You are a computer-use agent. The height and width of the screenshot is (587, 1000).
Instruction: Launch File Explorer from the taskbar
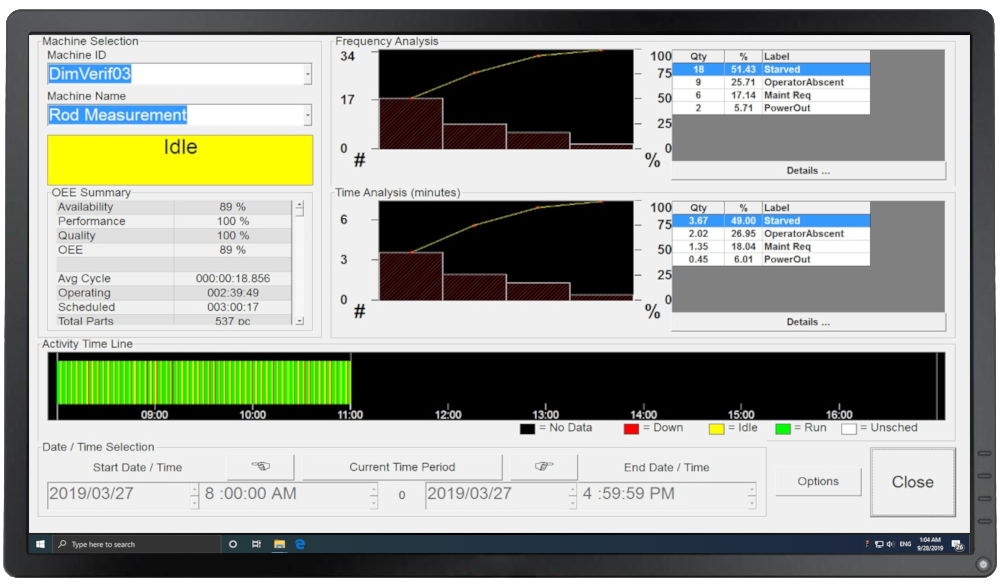[279, 544]
